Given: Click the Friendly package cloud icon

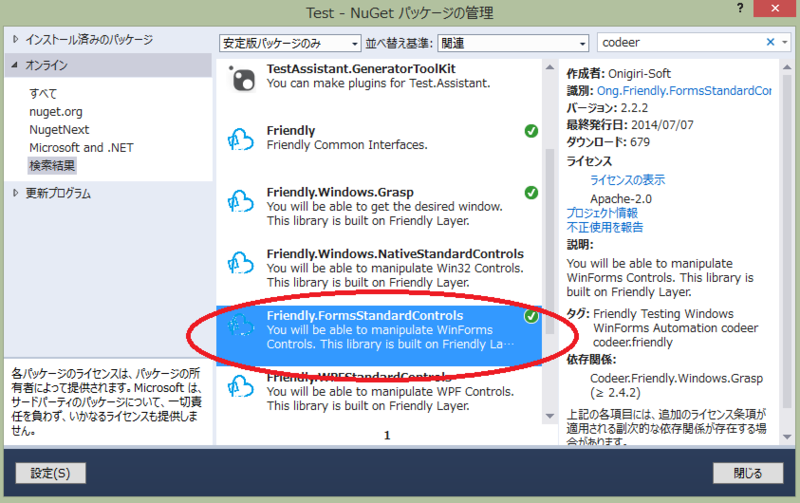Looking at the screenshot, I should click(240, 139).
